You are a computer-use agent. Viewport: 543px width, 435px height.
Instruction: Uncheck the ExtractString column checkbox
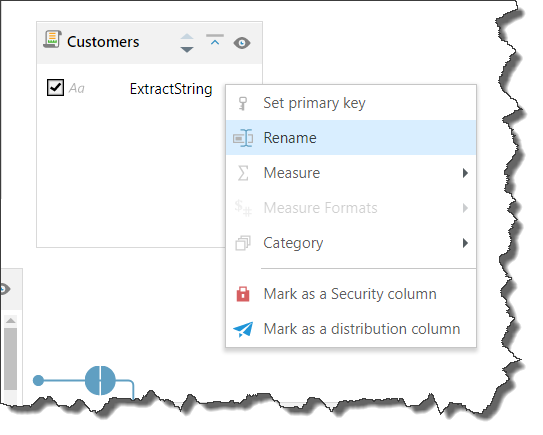click(x=55, y=87)
